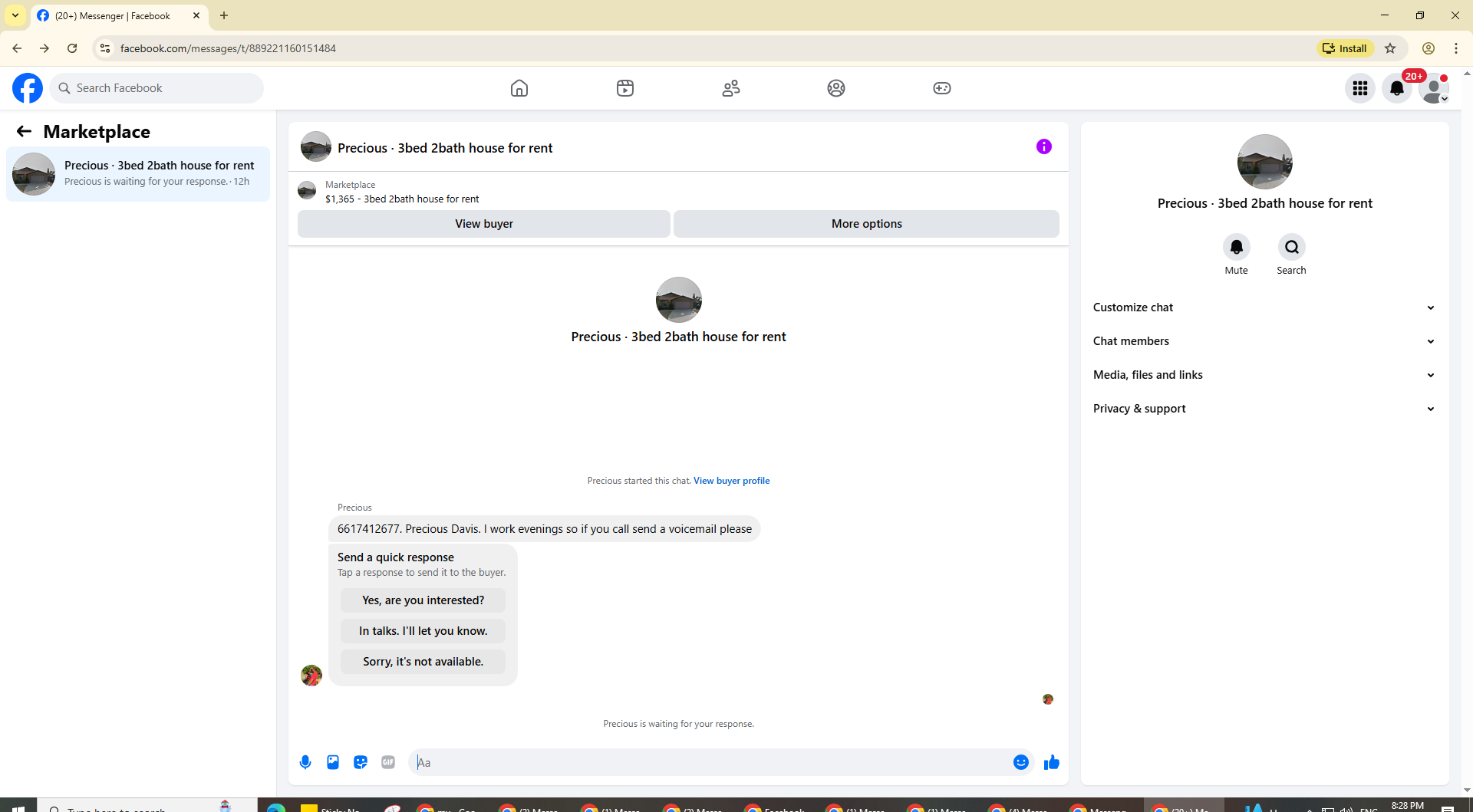Open a new browser tab
1473x812 pixels.
coord(224,15)
